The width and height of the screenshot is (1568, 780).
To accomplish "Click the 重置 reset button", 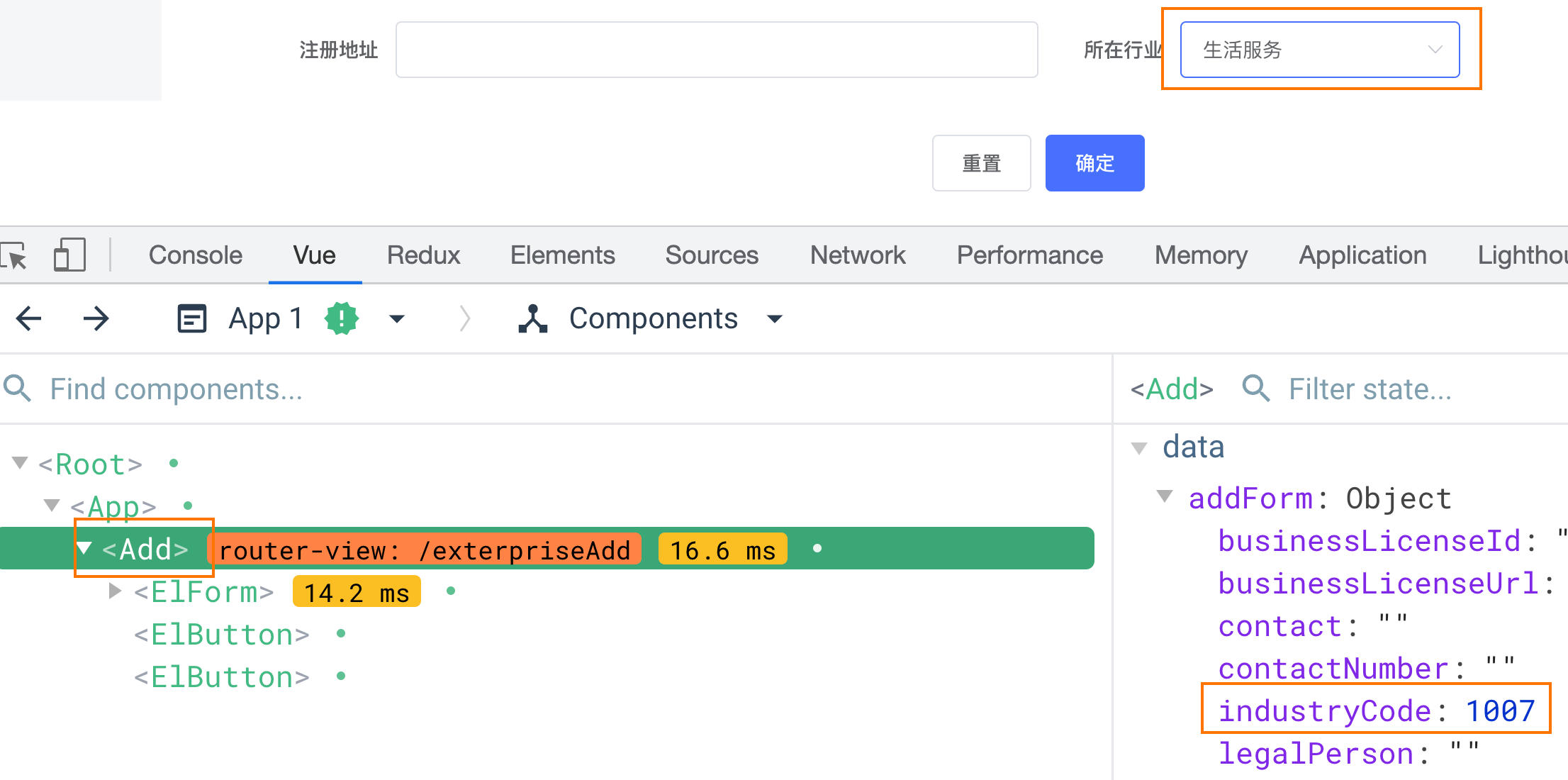I will 982,163.
